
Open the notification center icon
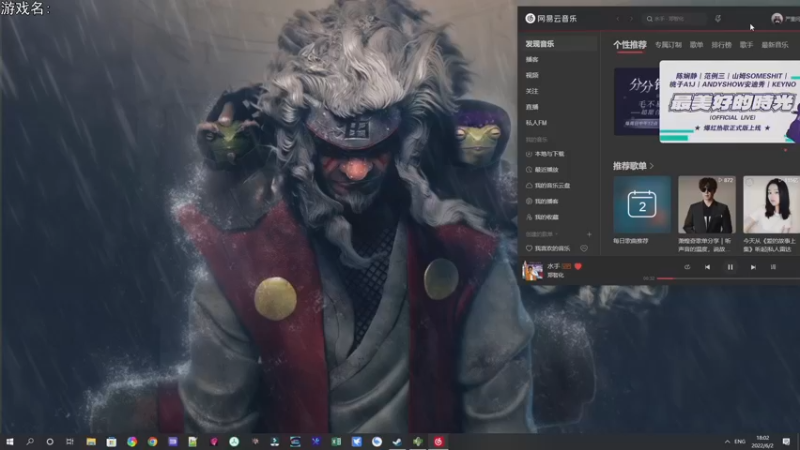click(786, 442)
